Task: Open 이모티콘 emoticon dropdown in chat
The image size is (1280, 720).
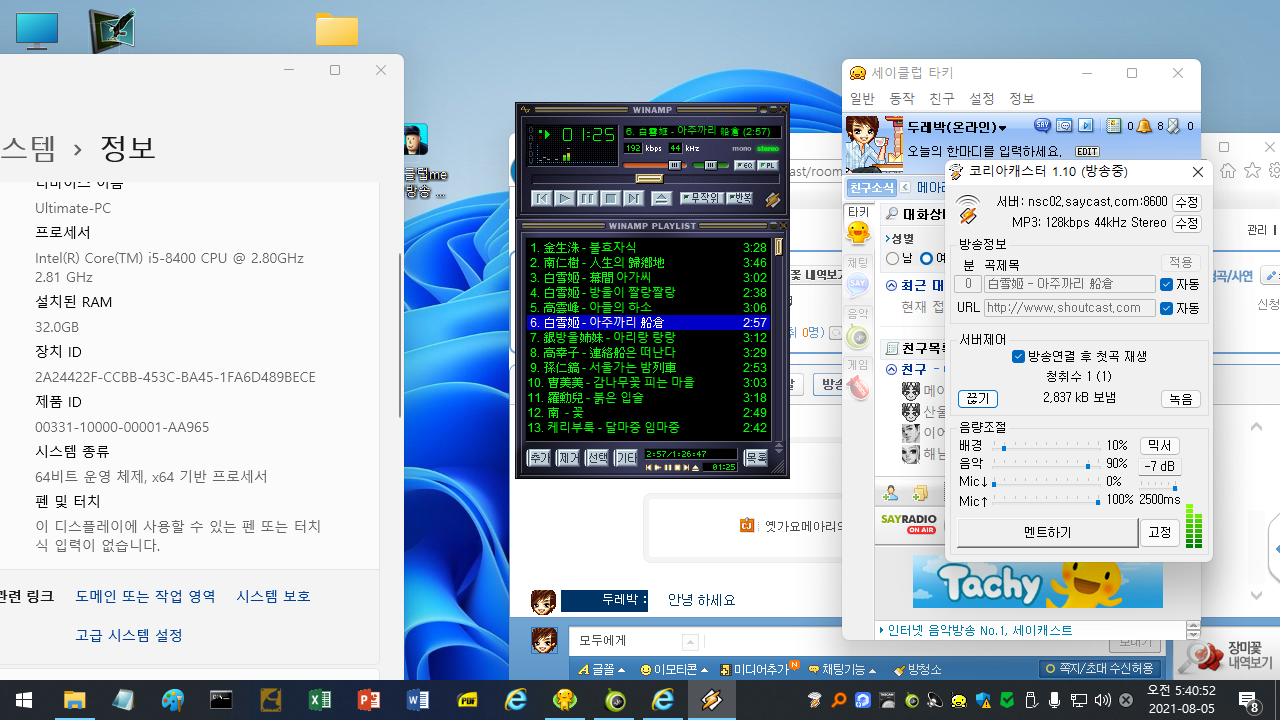Action: click(674, 669)
